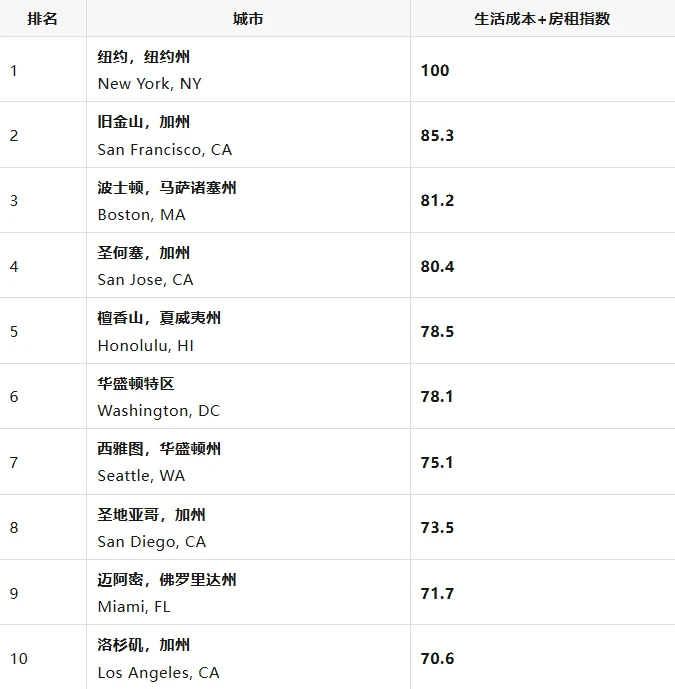Click the 排名 column header
Viewport: 675px width, 689px height.
point(42,19)
